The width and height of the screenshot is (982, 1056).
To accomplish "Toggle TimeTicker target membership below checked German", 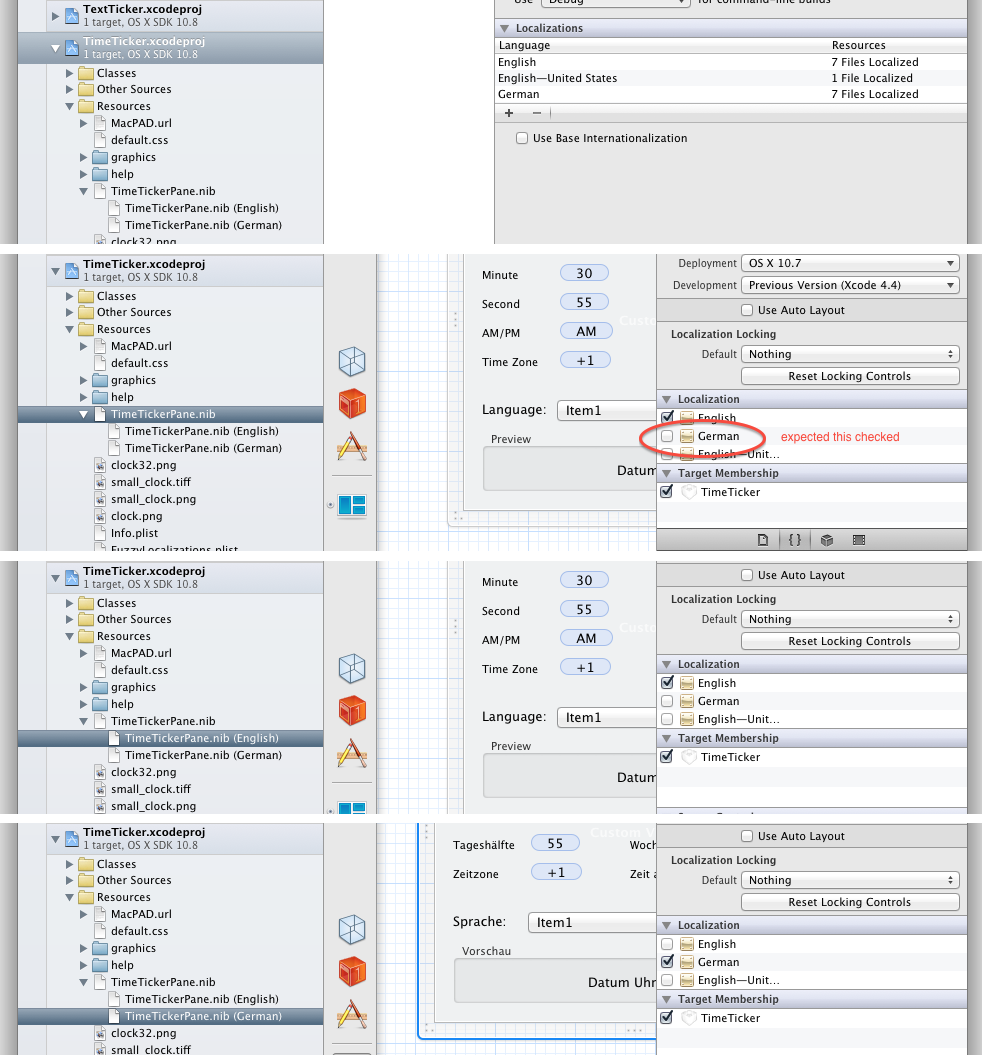I will (667, 1018).
